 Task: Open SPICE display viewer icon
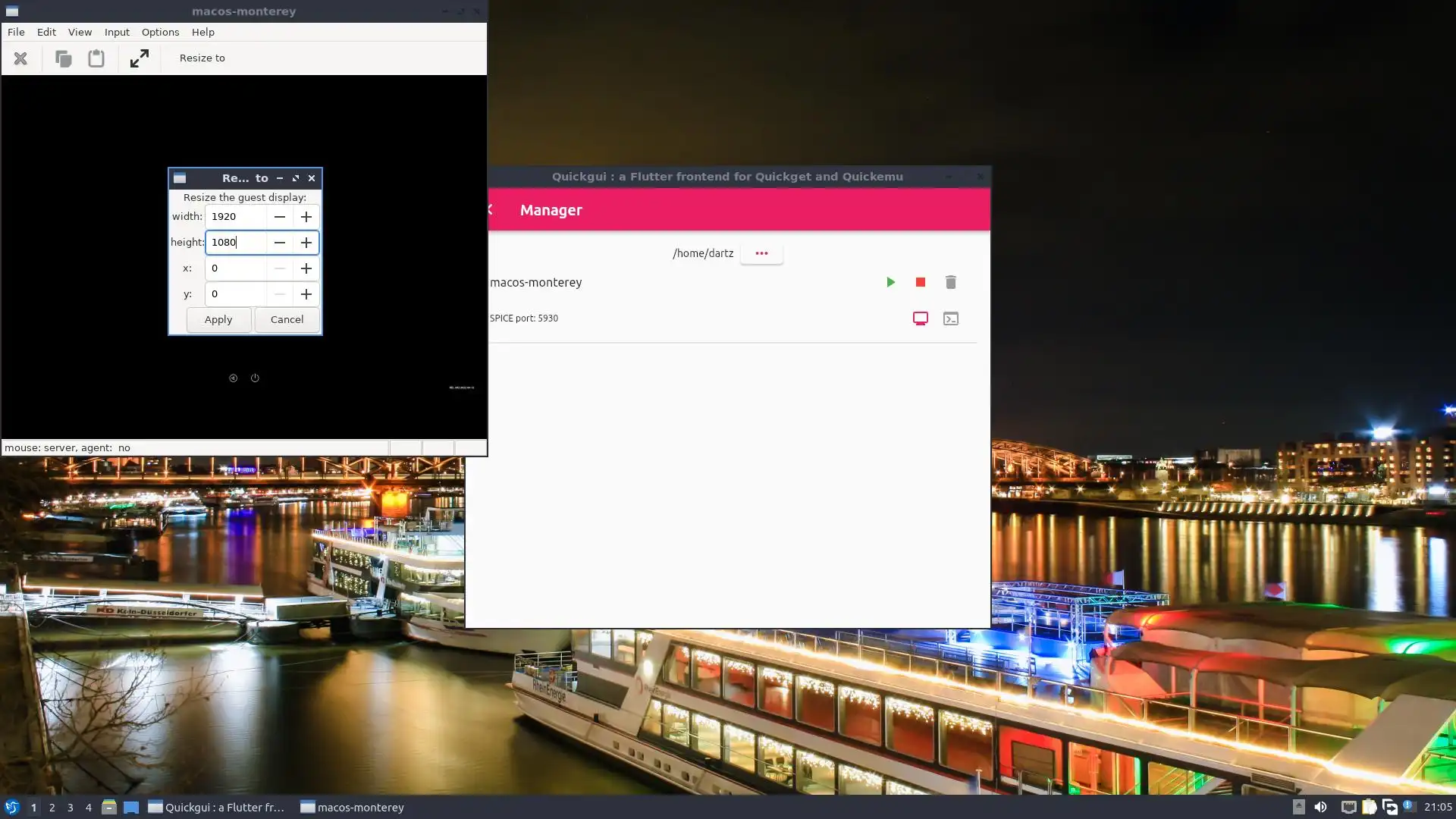click(920, 318)
